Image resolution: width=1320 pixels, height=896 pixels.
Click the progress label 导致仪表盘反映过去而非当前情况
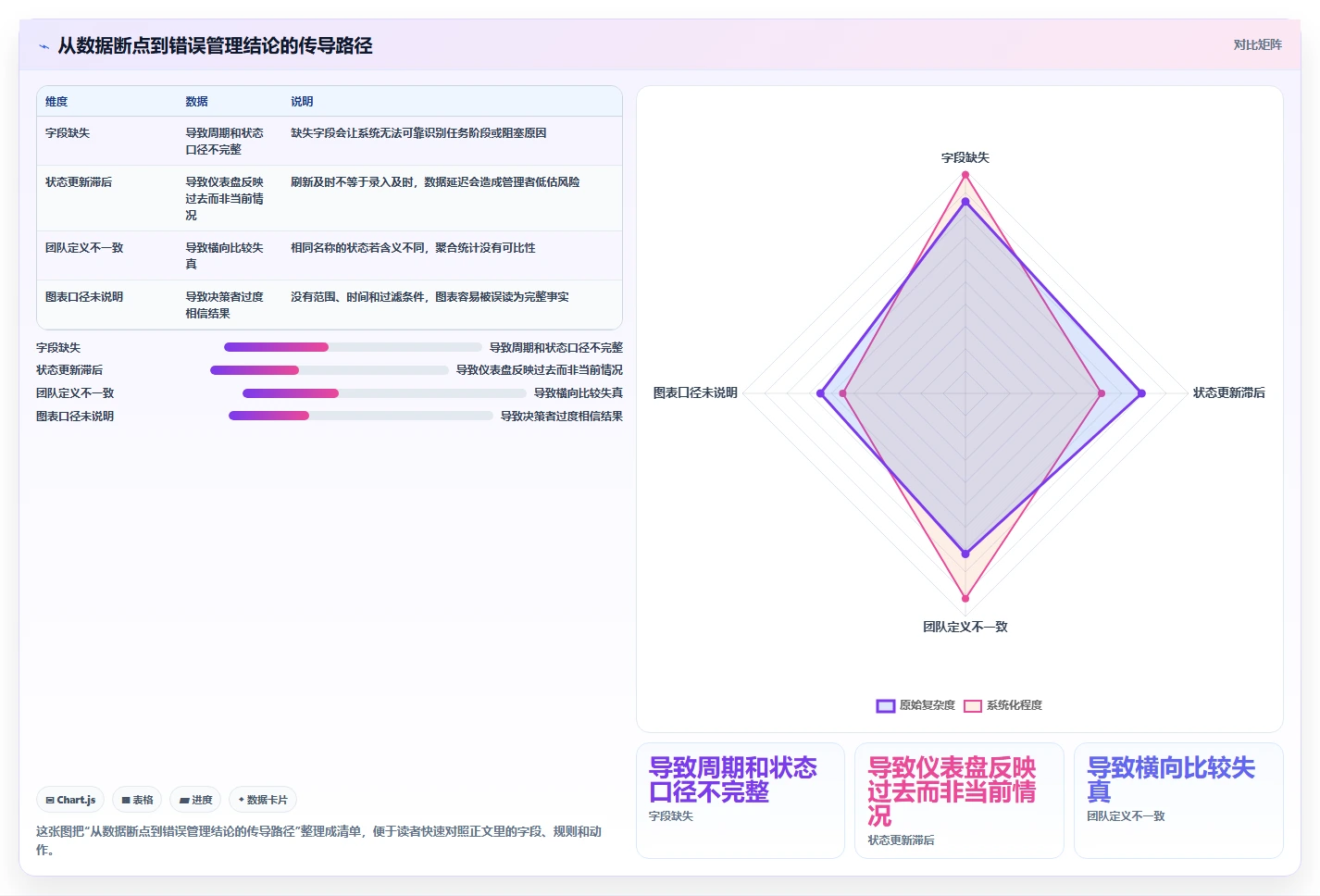[x=540, y=370]
